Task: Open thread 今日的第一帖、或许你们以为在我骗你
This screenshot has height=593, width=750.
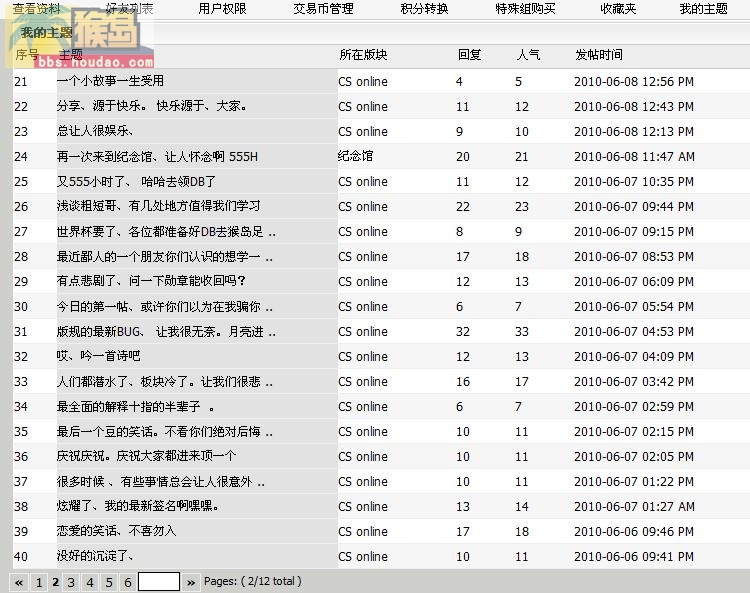Action: tap(165, 306)
